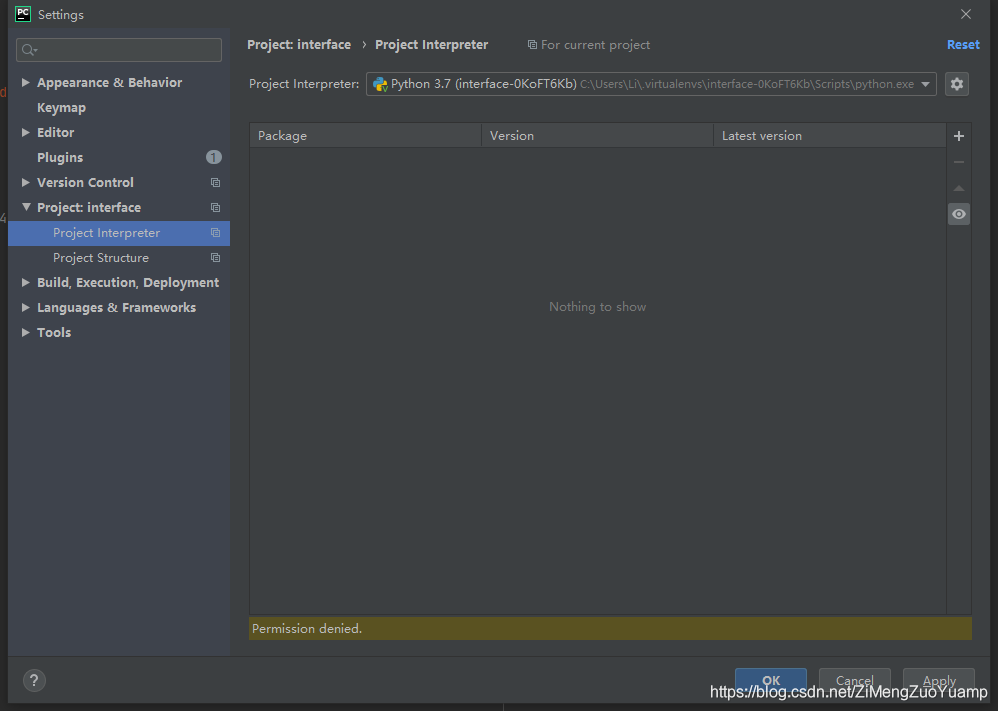Click the Plugins update badge showing 1
Screen dimensions: 998x711
point(214,157)
